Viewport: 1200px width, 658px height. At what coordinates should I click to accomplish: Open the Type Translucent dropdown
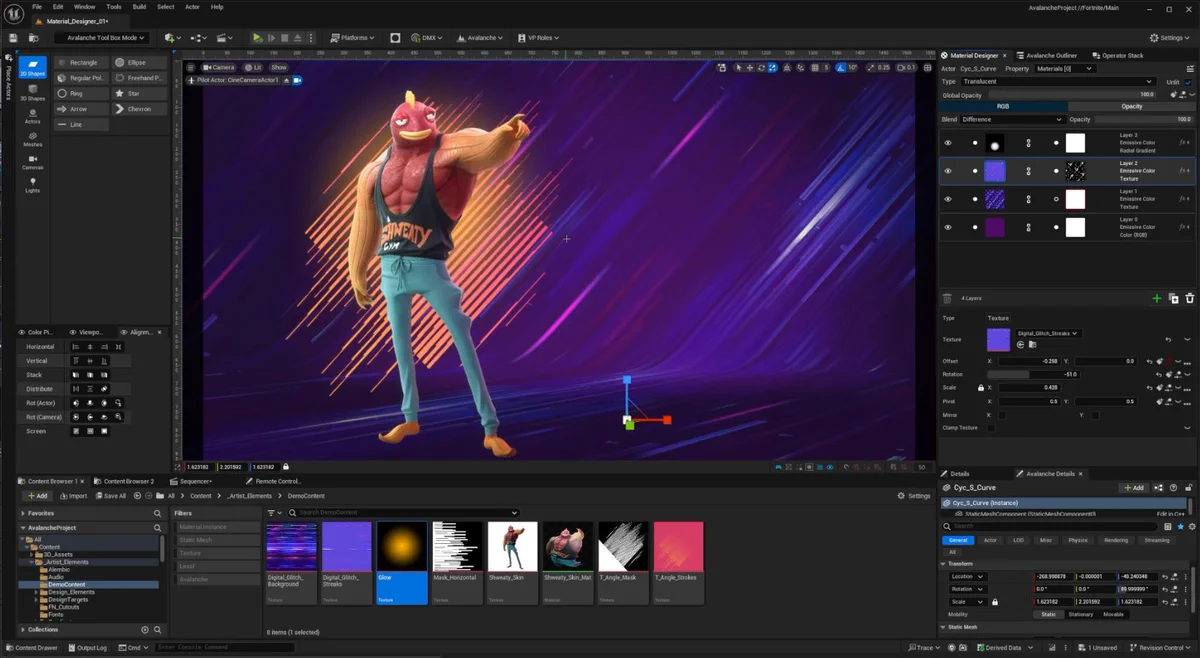coord(1060,81)
